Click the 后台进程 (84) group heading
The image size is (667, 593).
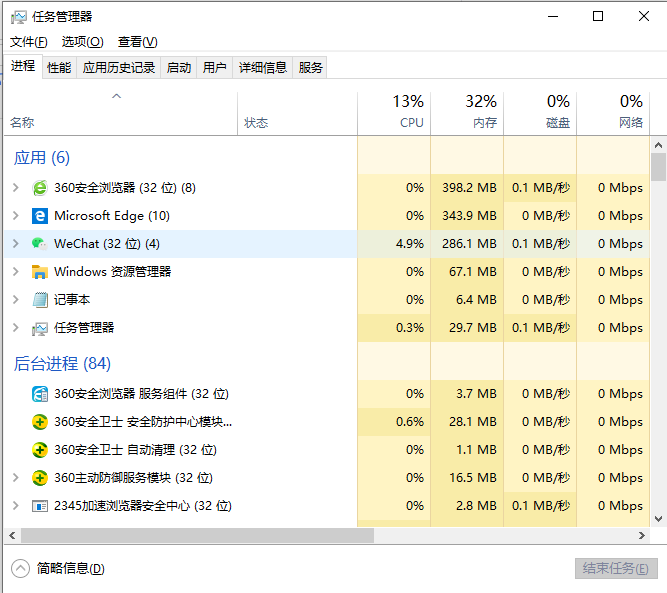tap(62, 364)
